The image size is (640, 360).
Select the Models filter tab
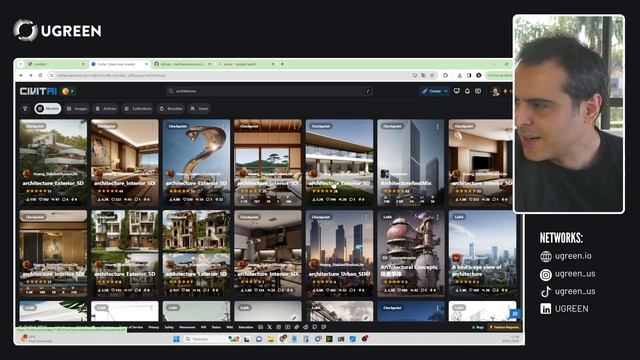[48, 109]
